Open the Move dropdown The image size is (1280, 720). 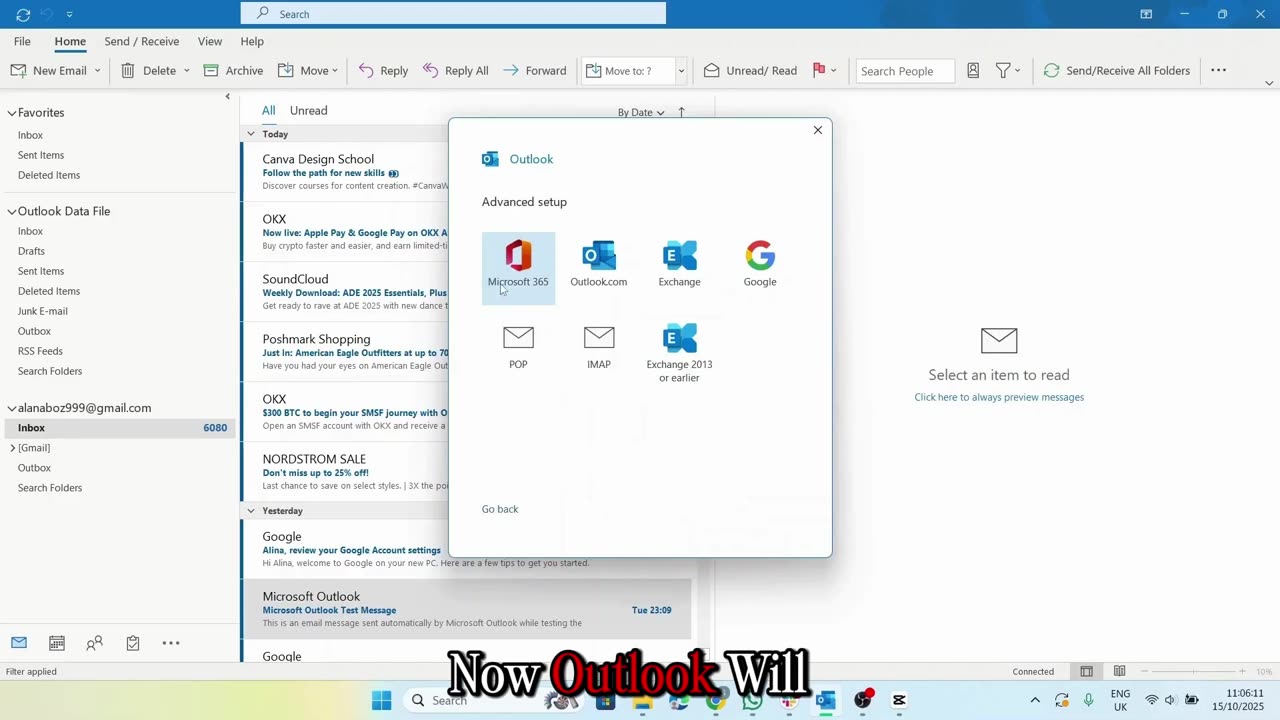(308, 70)
